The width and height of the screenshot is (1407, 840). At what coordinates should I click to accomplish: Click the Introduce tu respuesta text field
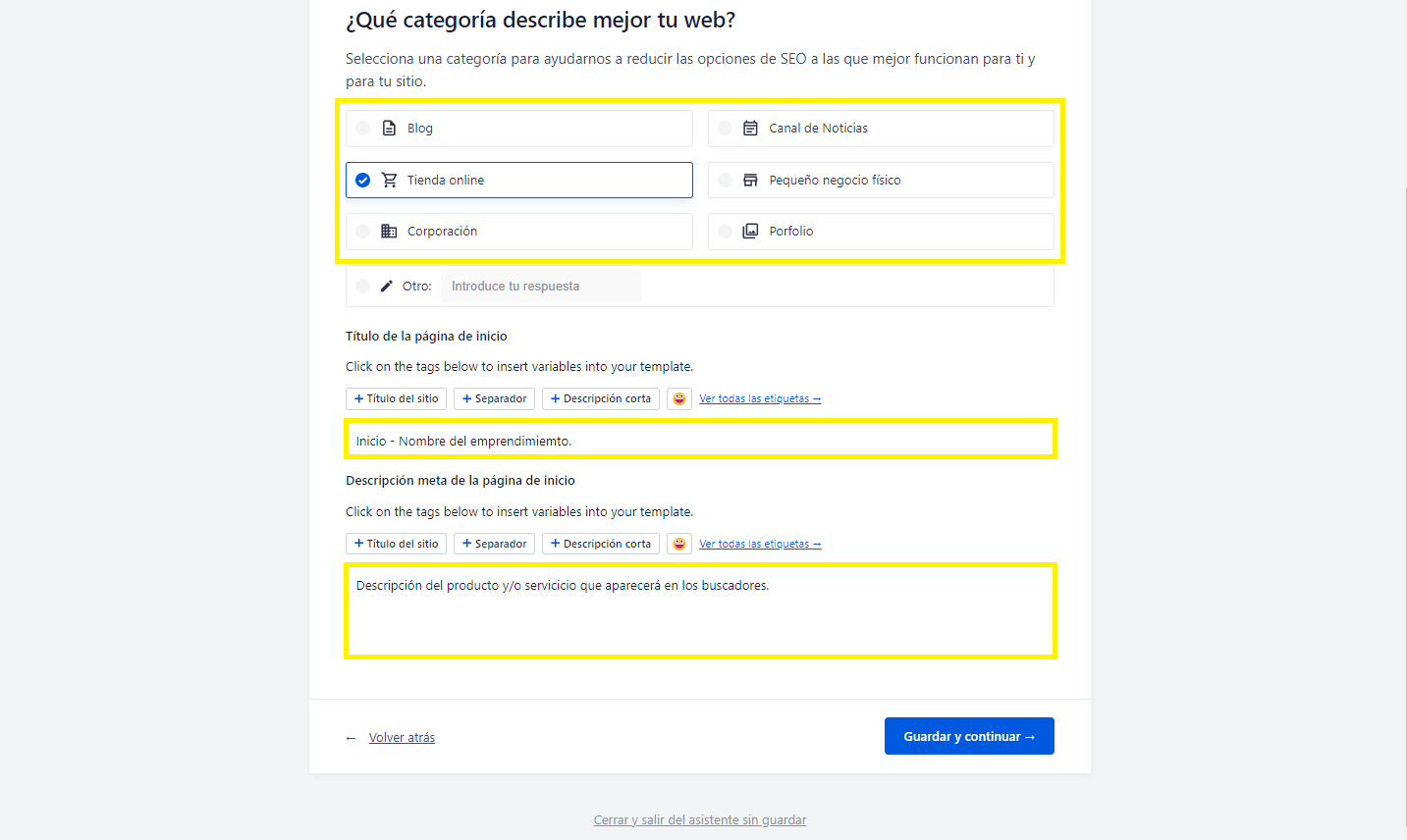tap(541, 287)
